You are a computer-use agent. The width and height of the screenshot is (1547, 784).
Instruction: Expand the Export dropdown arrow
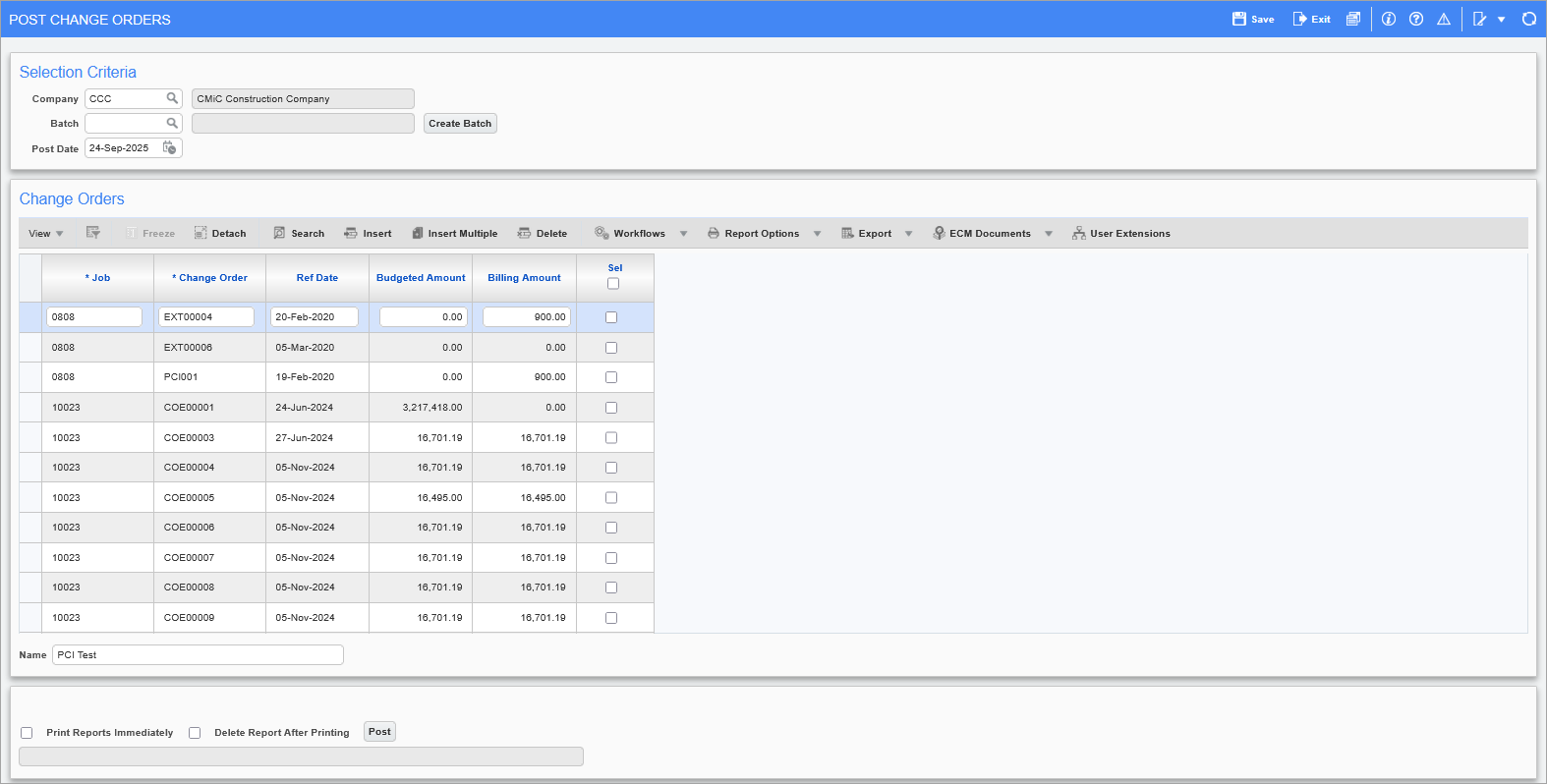(x=908, y=234)
